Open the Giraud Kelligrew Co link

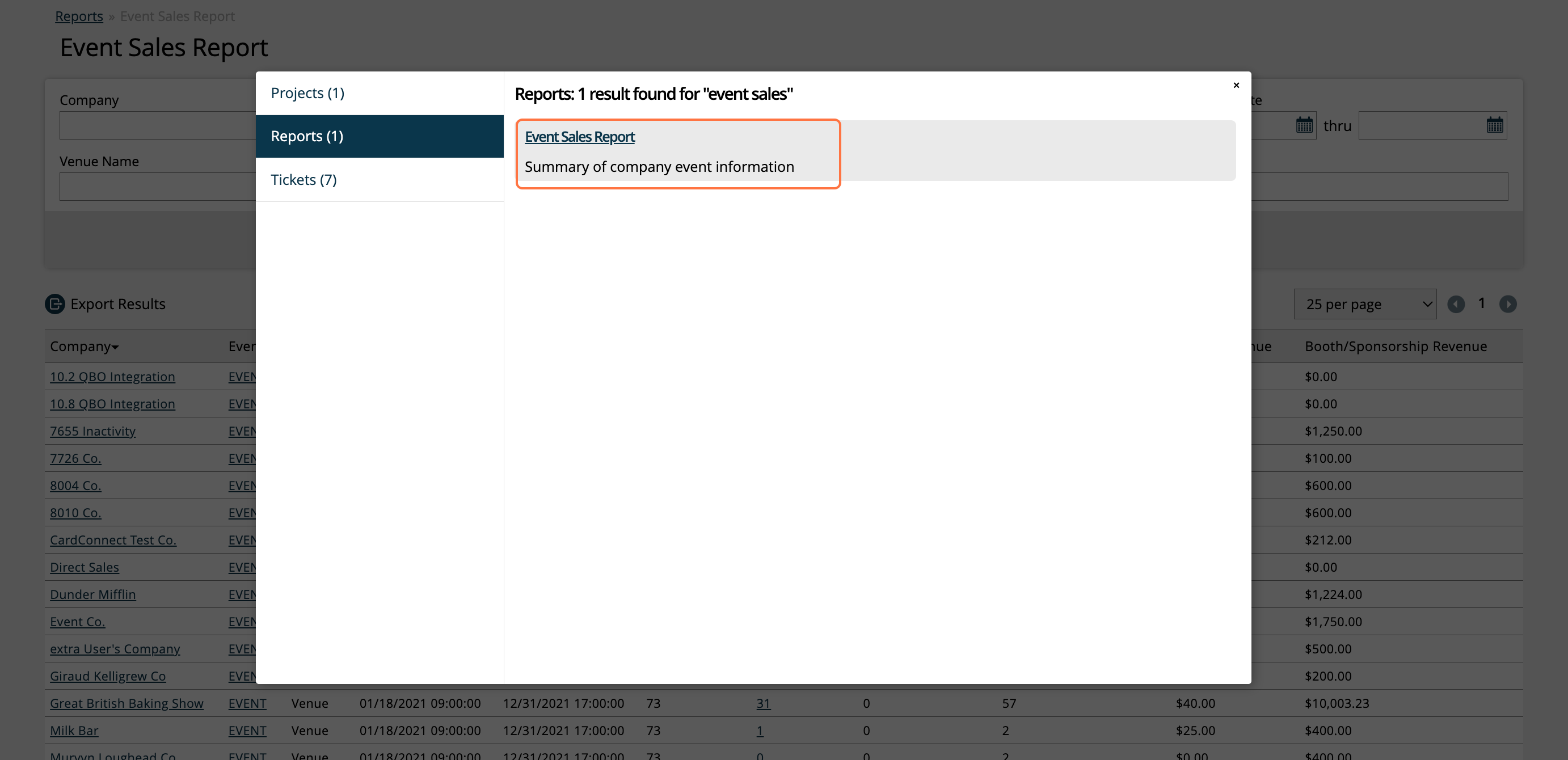[x=108, y=676]
